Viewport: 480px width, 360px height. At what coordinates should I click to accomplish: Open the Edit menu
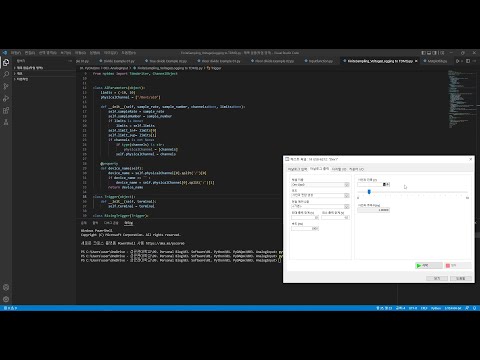click(x=30, y=53)
